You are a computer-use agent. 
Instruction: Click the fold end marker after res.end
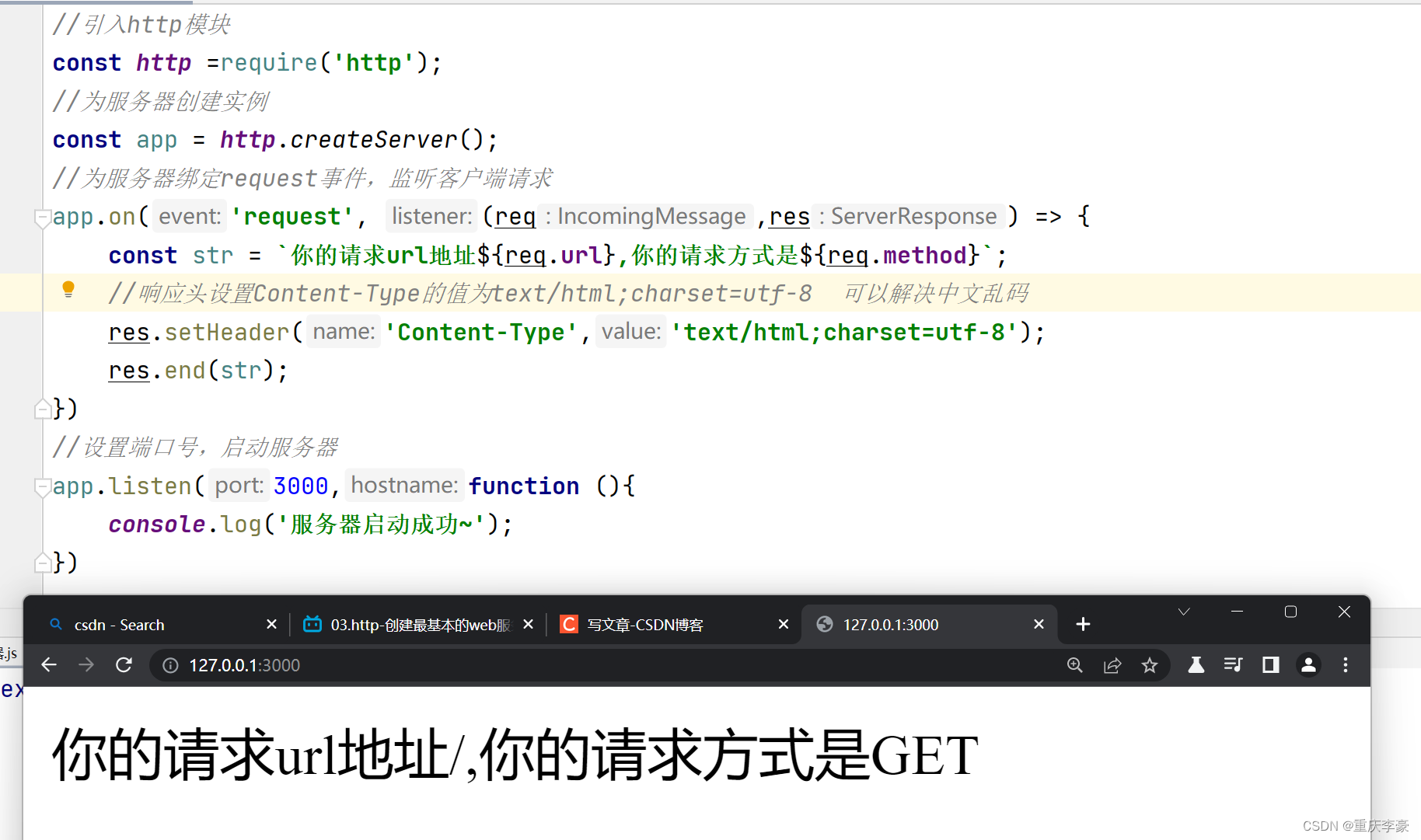(x=43, y=408)
